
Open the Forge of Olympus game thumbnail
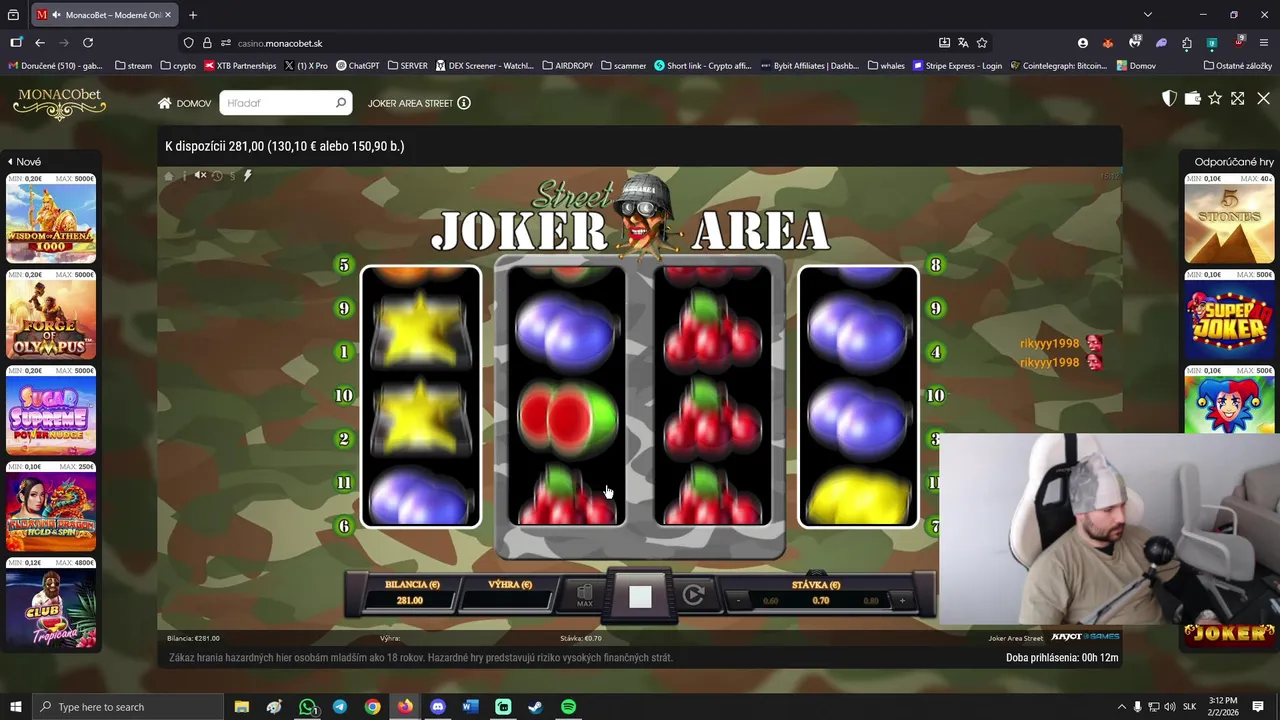pyautogui.click(x=51, y=315)
